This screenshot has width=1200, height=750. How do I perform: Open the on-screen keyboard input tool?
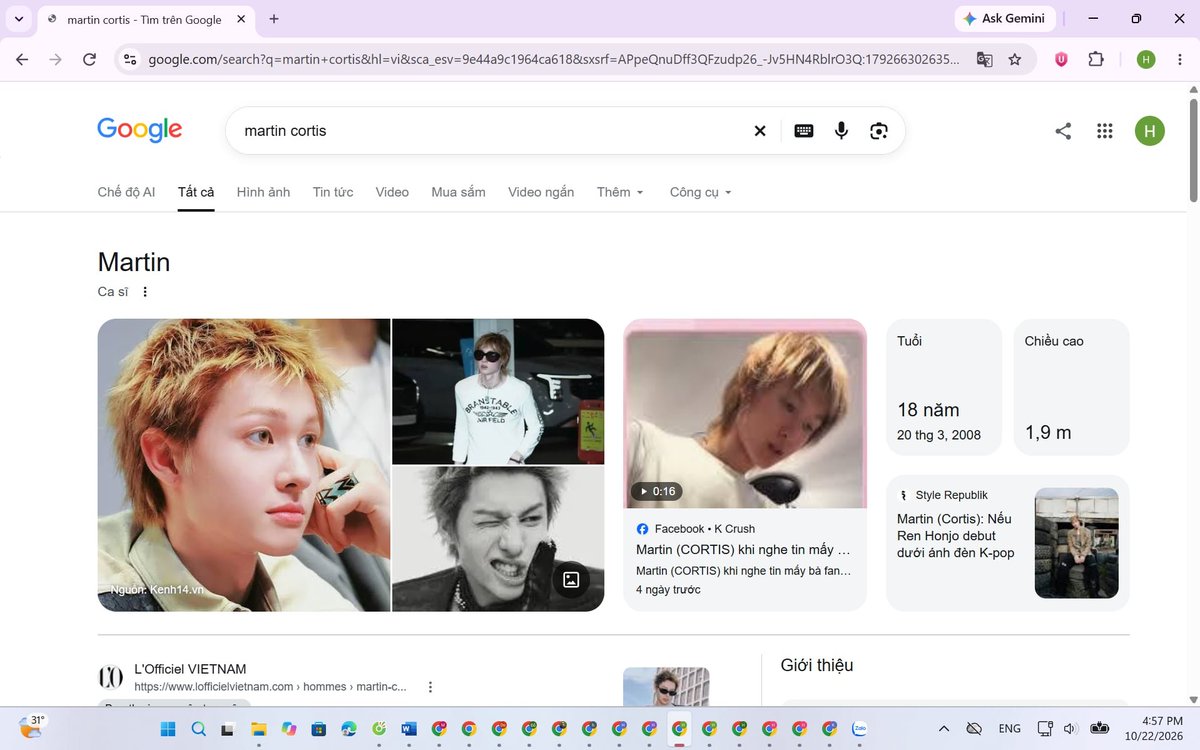point(804,131)
